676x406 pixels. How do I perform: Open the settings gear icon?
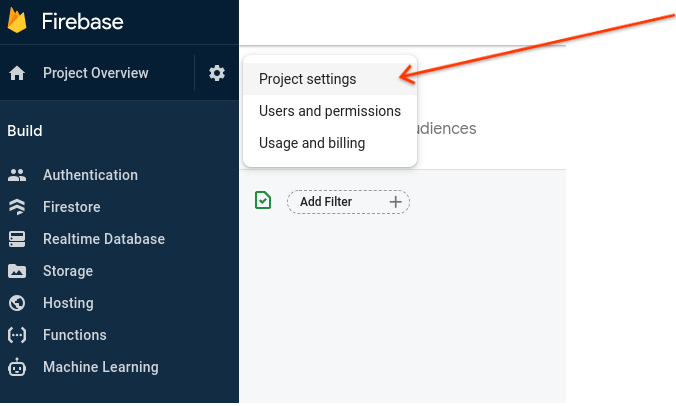point(217,73)
